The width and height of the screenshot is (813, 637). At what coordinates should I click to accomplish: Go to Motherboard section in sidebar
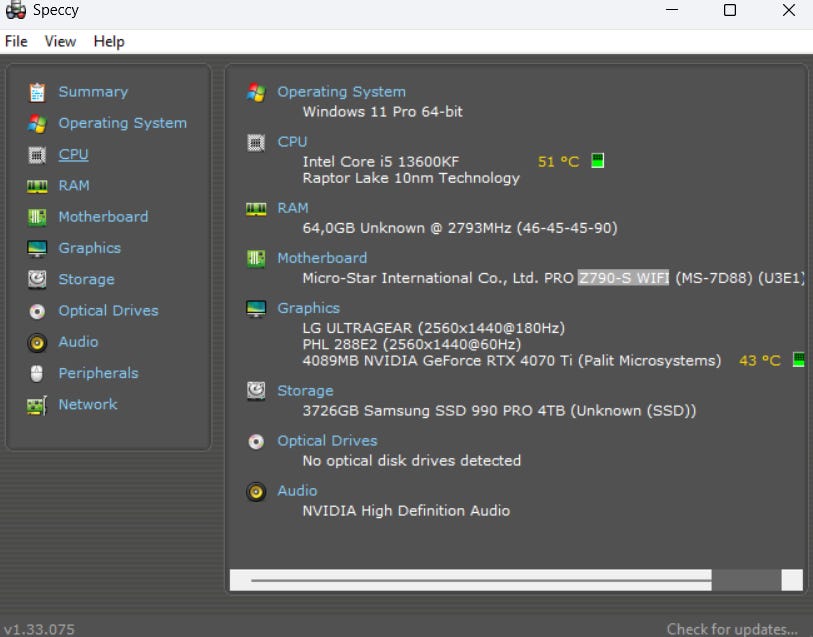tap(103, 217)
